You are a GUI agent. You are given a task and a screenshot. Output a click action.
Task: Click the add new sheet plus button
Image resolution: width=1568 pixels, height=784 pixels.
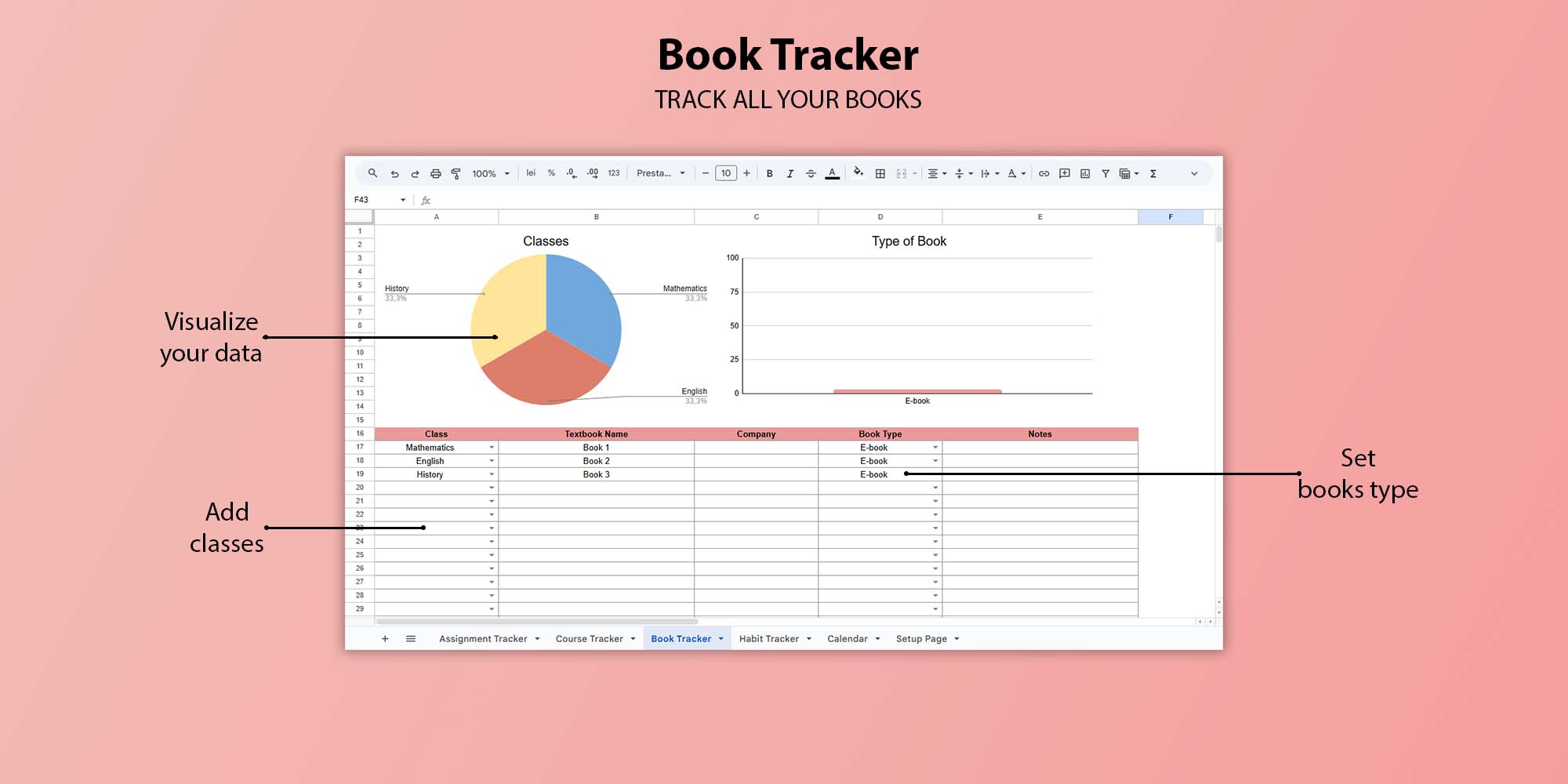(x=385, y=639)
